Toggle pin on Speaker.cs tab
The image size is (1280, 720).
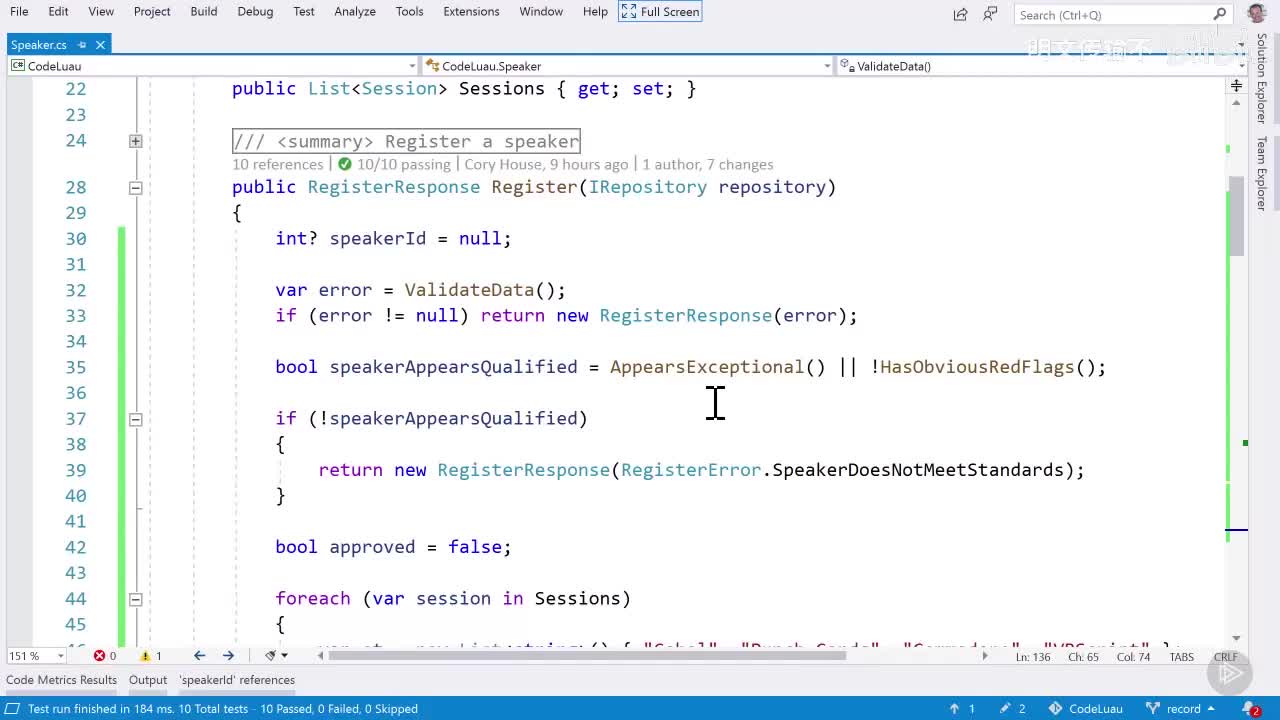(x=83, y=45)
